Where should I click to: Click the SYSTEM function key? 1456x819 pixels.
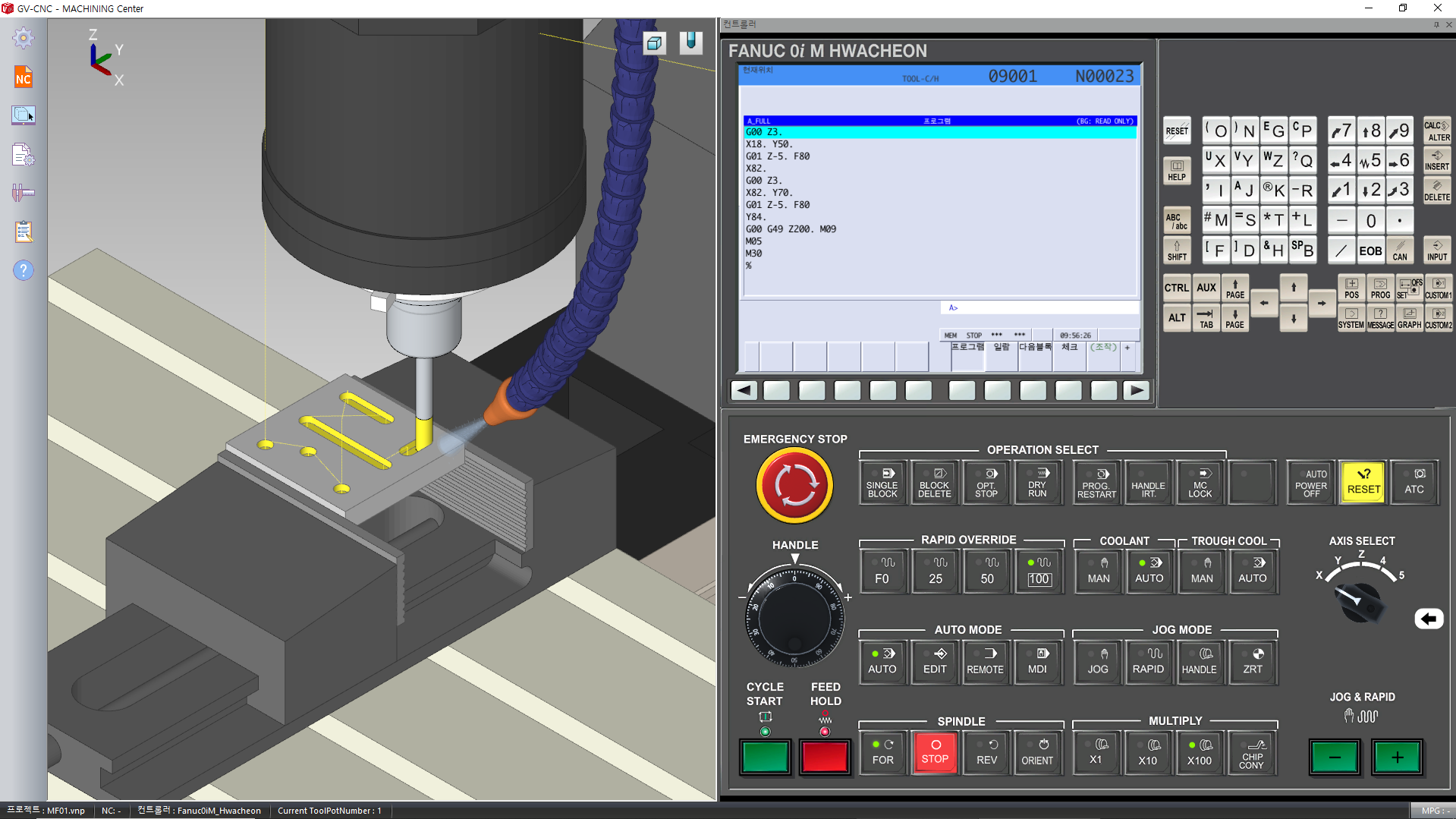point(1351,318)
